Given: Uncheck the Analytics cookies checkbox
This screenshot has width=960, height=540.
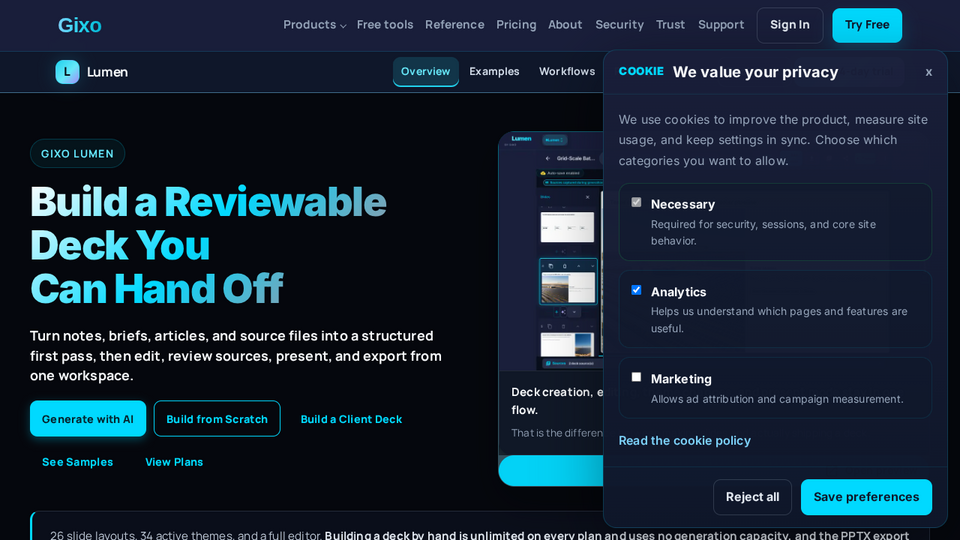Looking at the screenshot, I should [x=636, y=290].
